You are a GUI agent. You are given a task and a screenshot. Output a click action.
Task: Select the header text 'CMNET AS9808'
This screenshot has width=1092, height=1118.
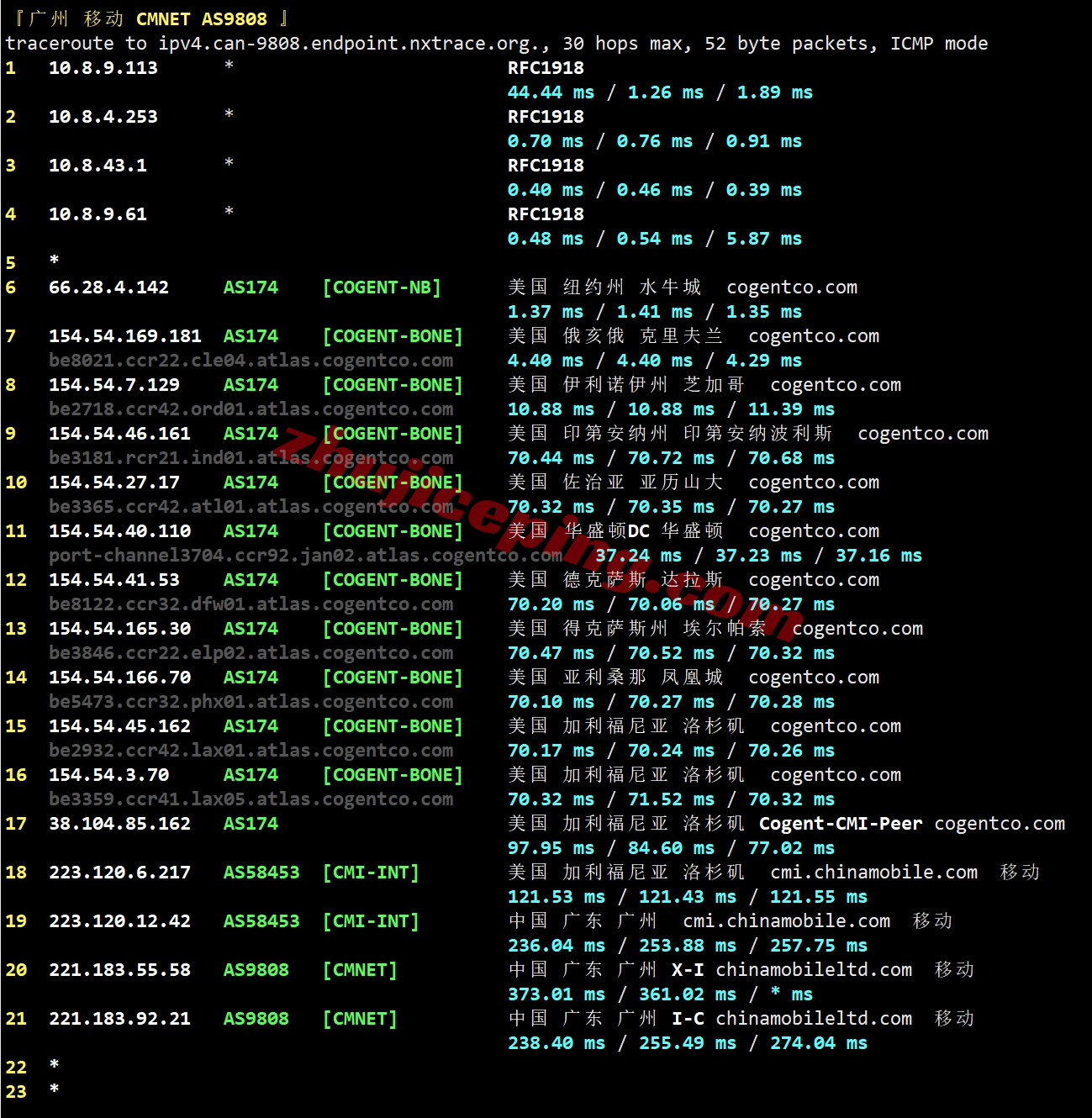[201, 18]
